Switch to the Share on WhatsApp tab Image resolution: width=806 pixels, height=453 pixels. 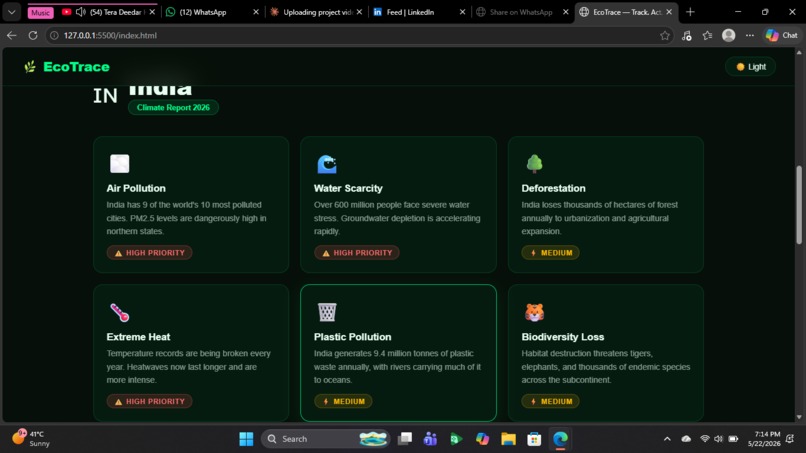[521, 12]
